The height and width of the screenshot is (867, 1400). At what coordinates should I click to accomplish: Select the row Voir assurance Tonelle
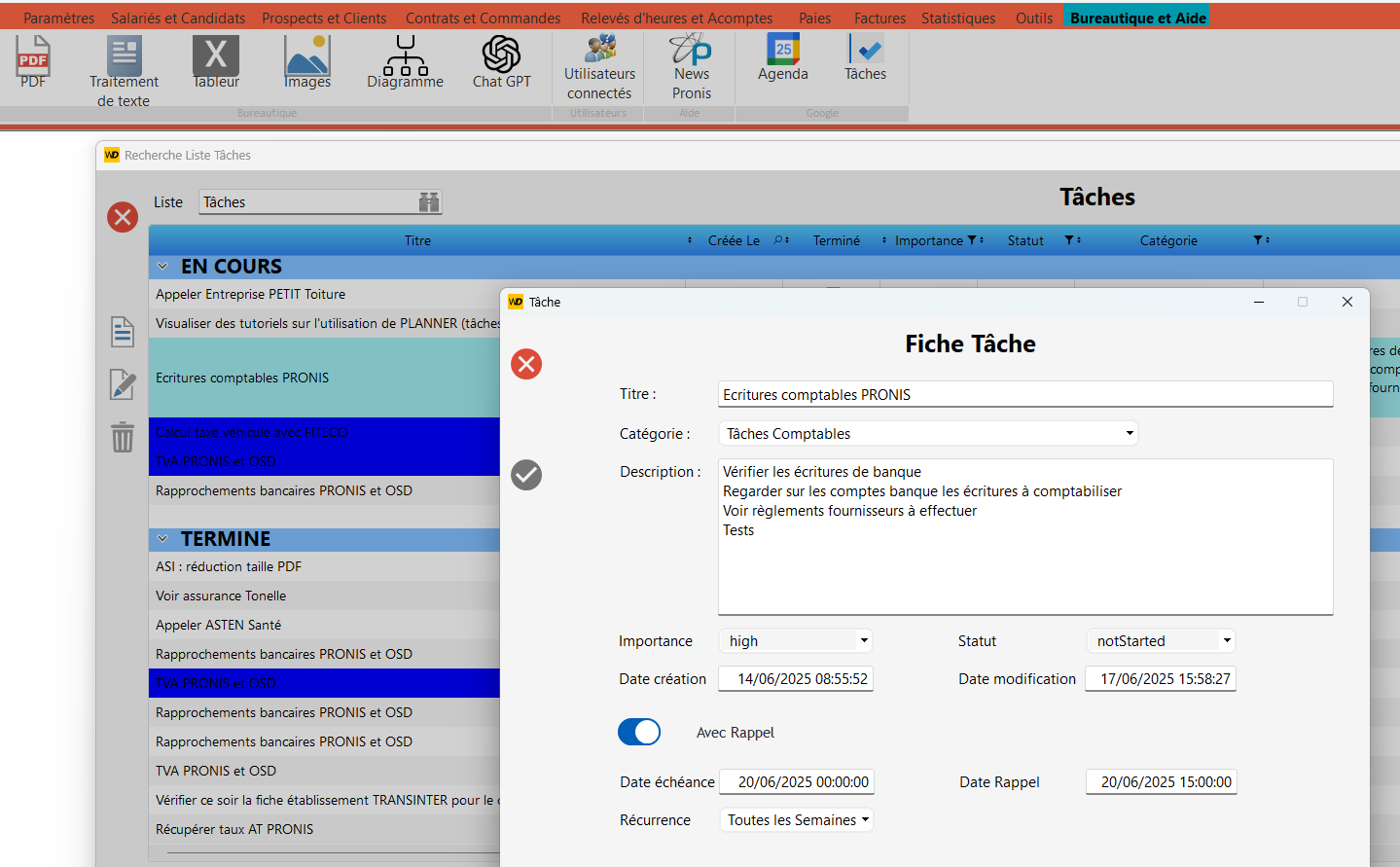coord(324,596)
